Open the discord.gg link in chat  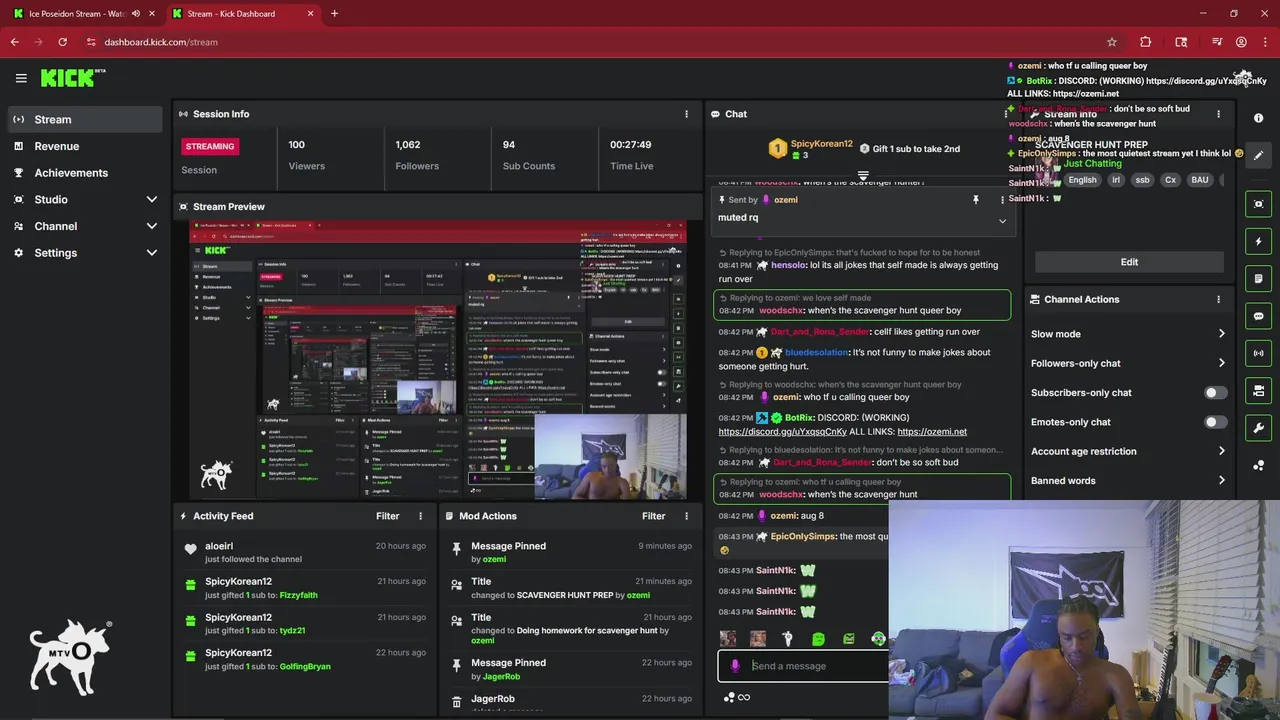pyautogui.click(x=782, y=432)
